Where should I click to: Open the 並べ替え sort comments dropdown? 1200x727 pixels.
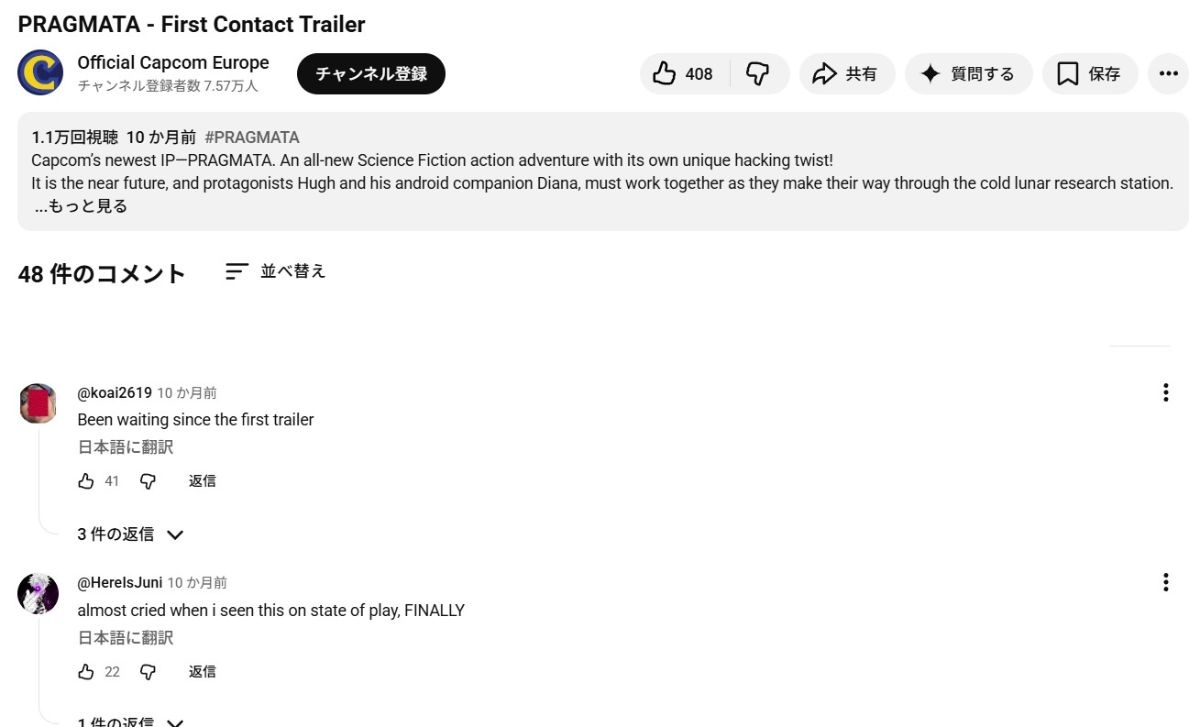276,271
